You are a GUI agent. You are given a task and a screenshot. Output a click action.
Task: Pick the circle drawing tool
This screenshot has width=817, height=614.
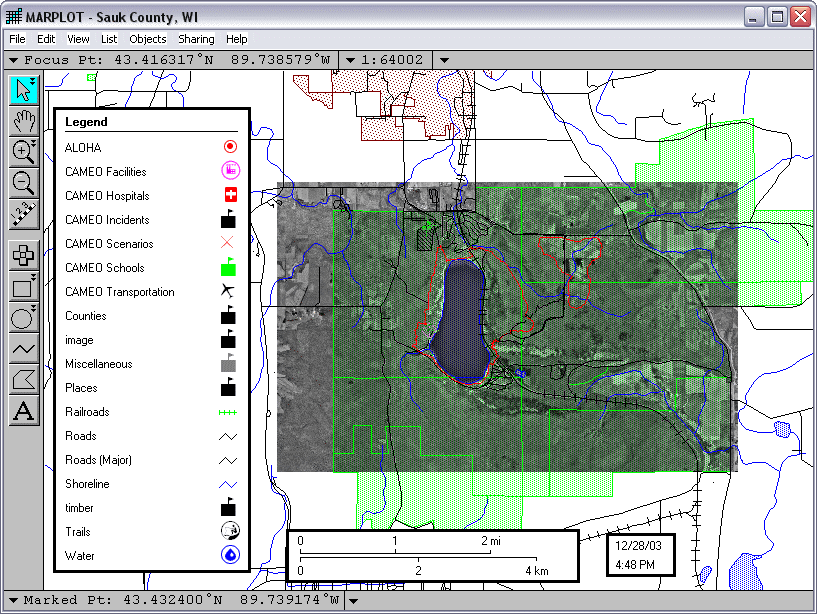[24, 318]
